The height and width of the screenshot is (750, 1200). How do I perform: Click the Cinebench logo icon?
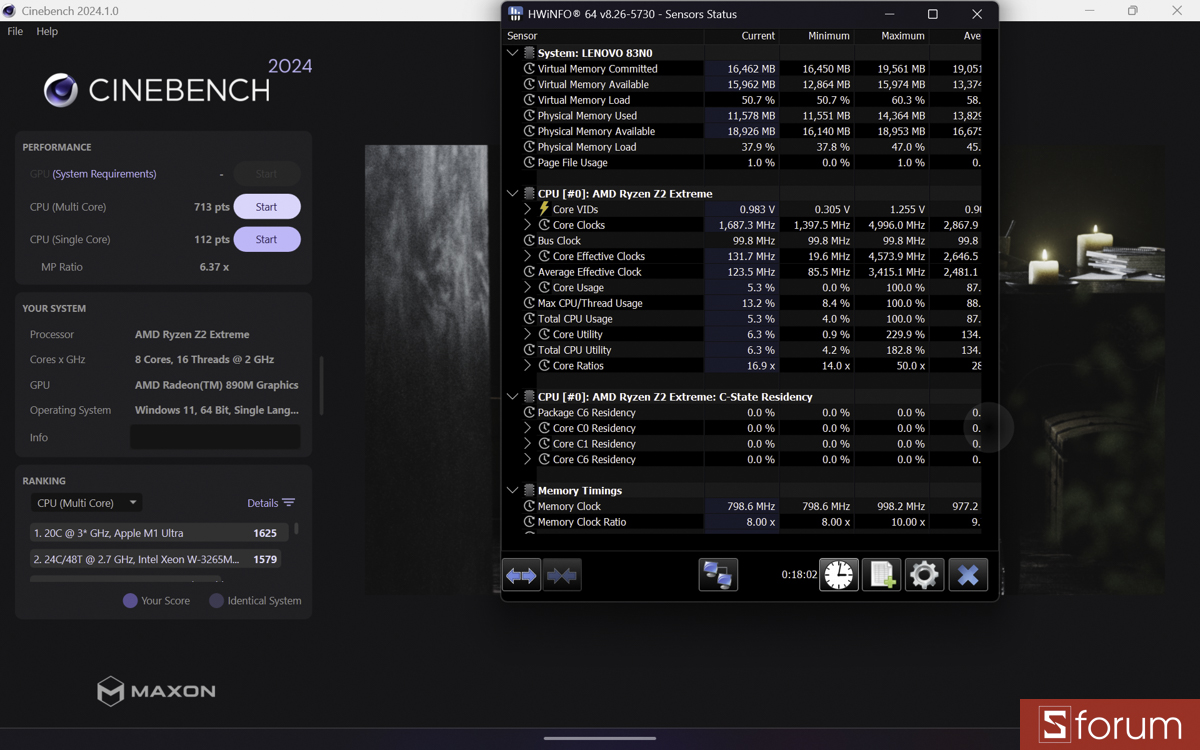click(61, 90)
